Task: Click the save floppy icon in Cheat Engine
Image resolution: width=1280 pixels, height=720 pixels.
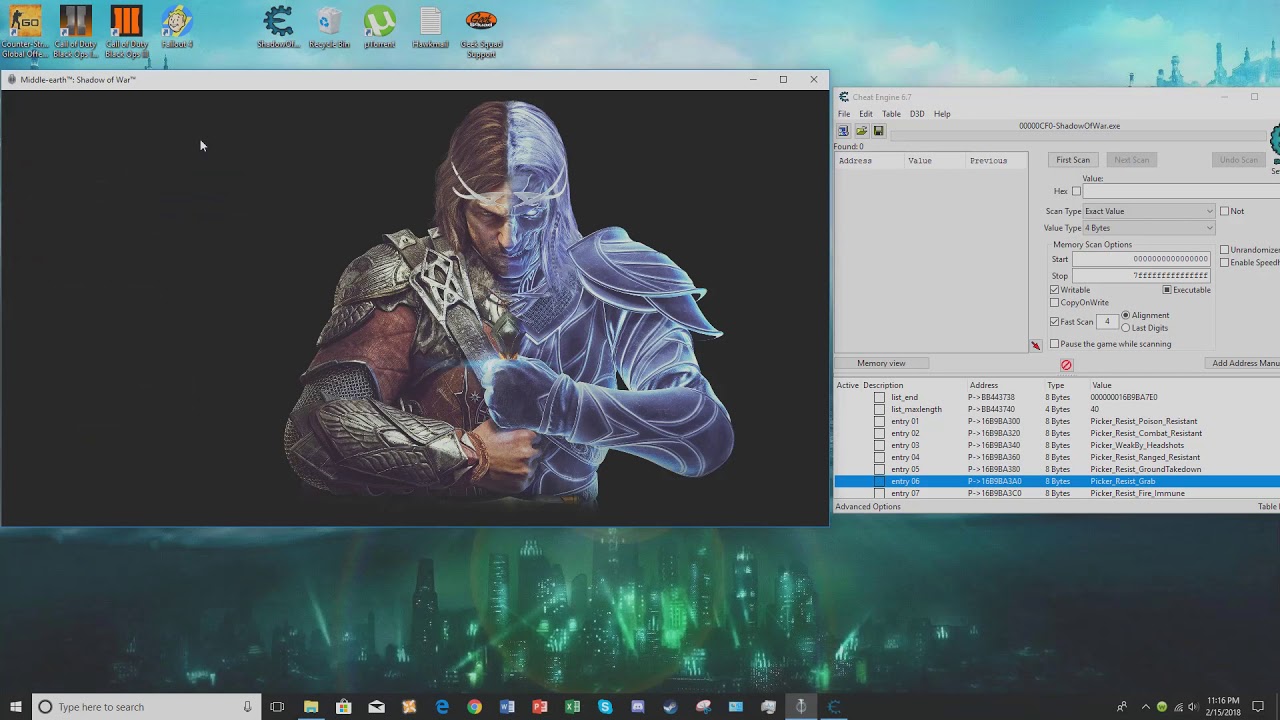Action: tap(878, 131)
